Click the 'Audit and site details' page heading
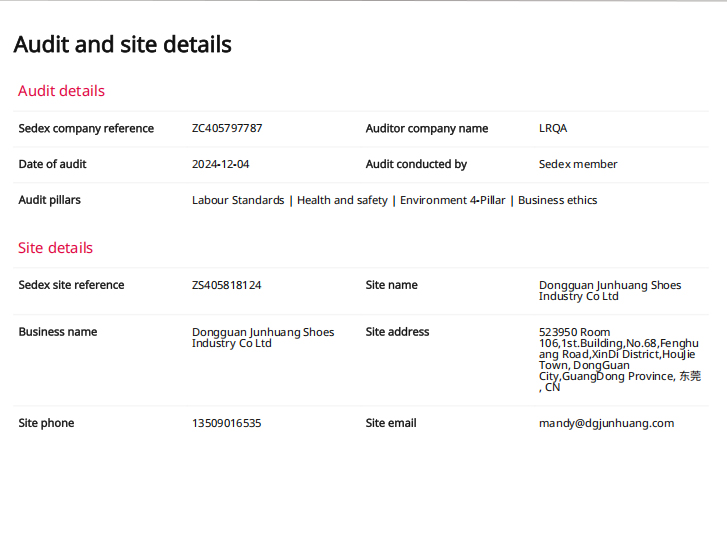The image size is (727, 549). pos(122,45)
